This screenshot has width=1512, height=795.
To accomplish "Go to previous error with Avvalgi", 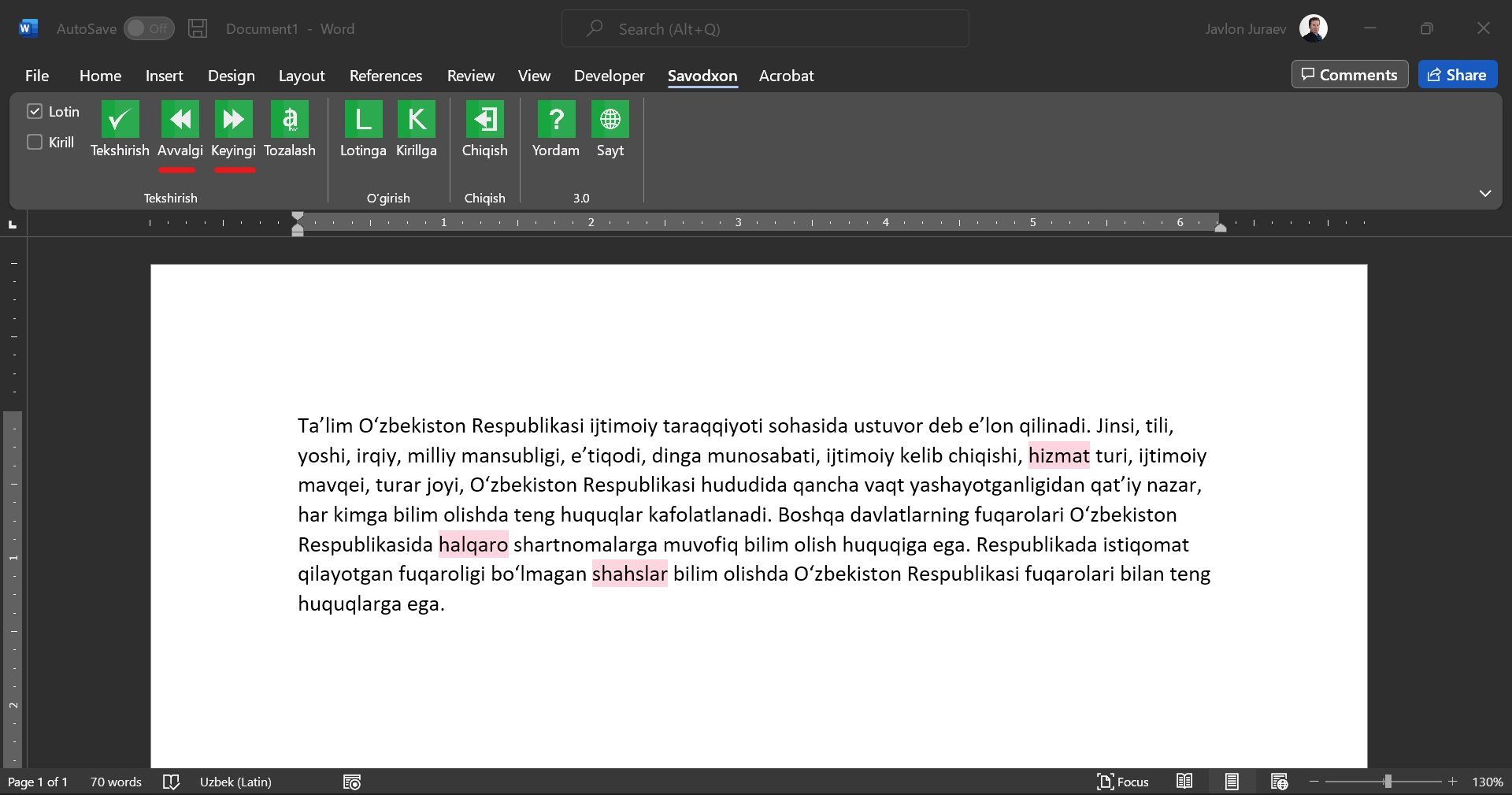I will (x=180, y=120).
